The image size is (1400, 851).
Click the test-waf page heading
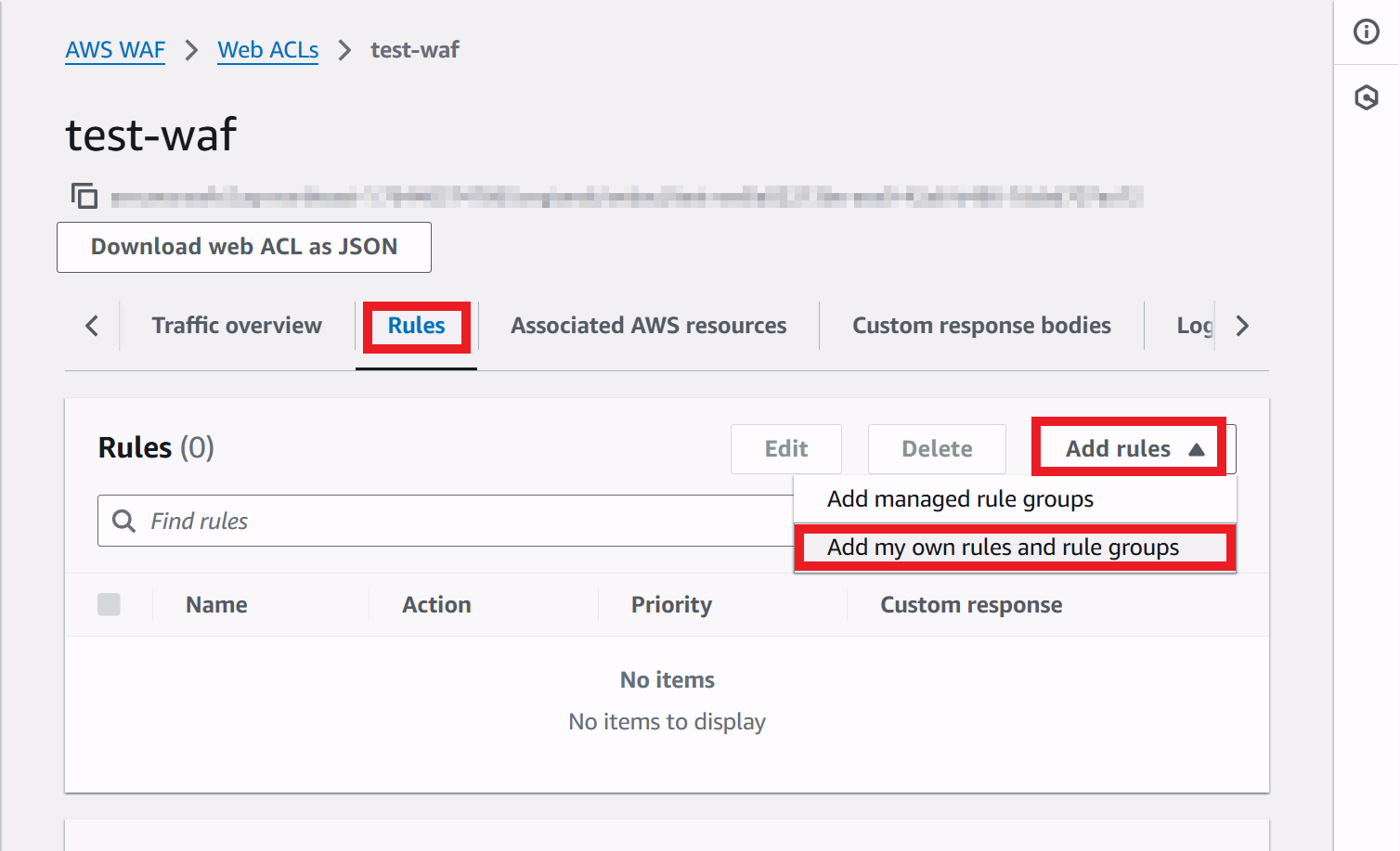pos(151,135)
